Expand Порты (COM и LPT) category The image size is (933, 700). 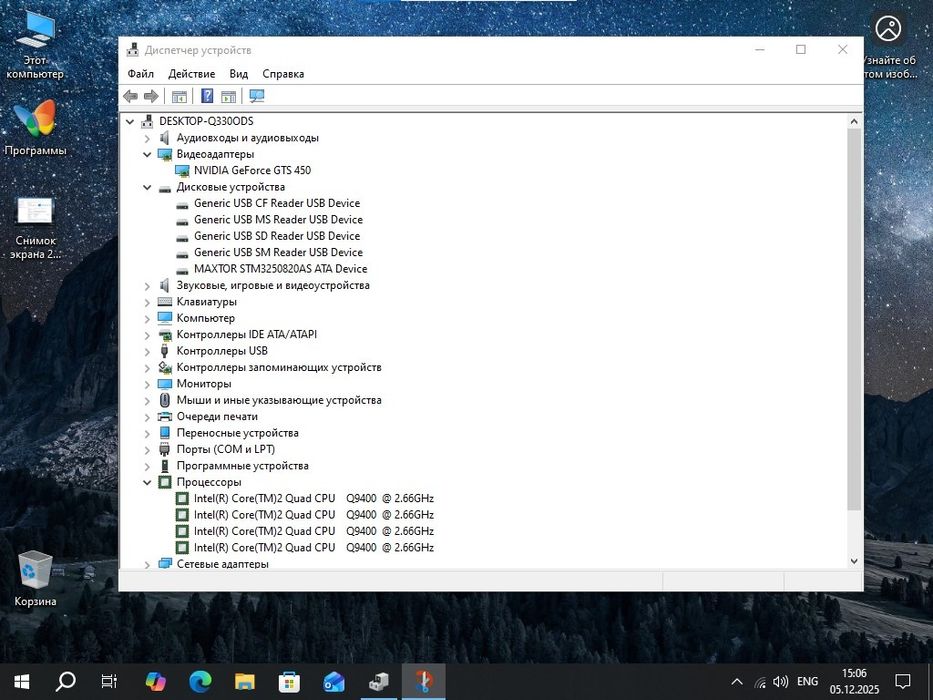pos(147,449)
